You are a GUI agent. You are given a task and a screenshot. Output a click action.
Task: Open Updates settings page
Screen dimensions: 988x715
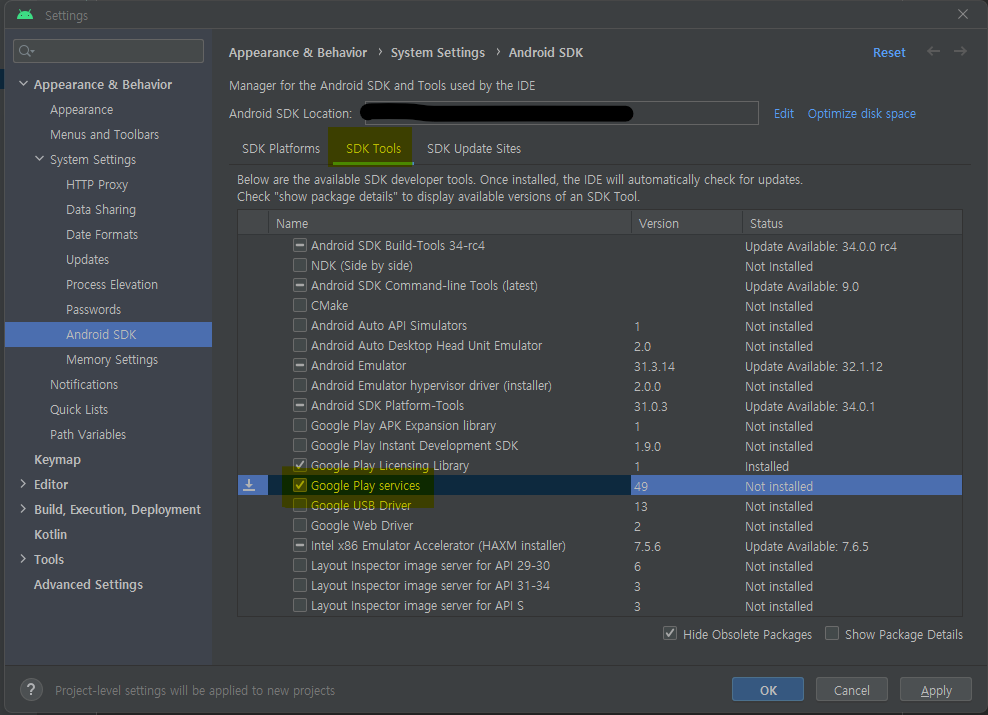(x=88, y=259)
